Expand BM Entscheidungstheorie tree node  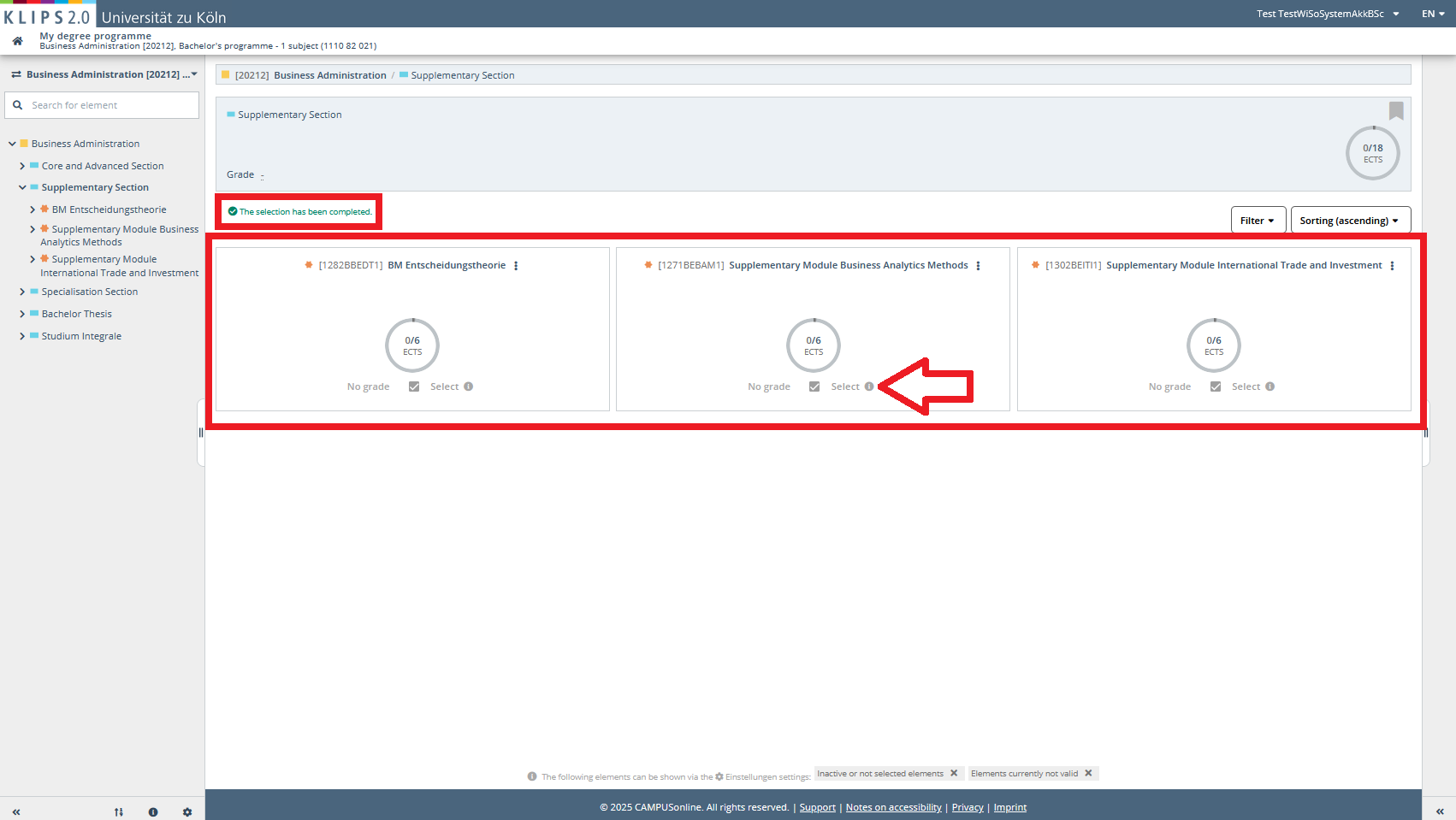click(33, 209)
